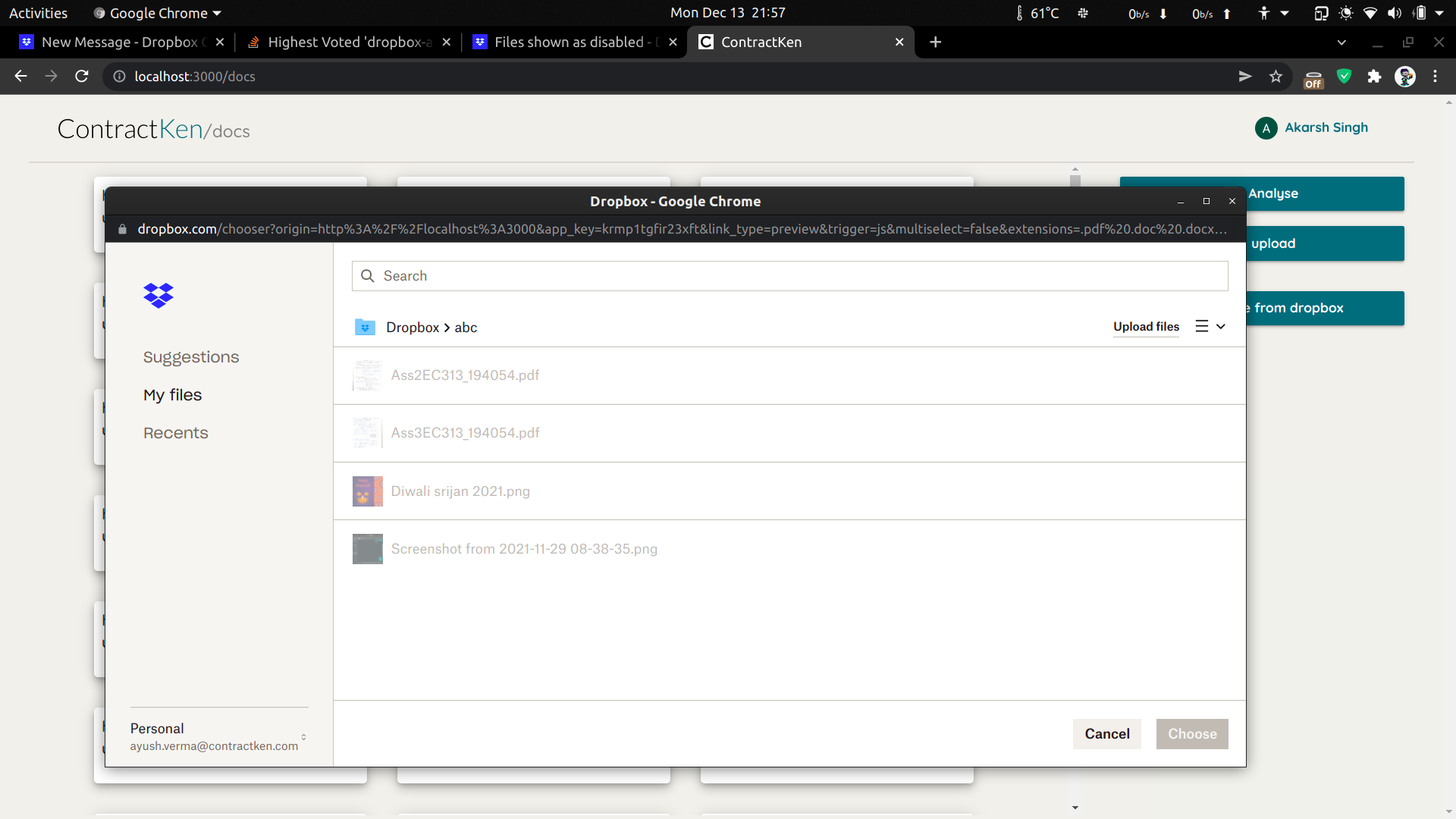Click the browser extensions puzzle icon
This screenshot has width=1456, height=819.
(x=1375, y=76)
